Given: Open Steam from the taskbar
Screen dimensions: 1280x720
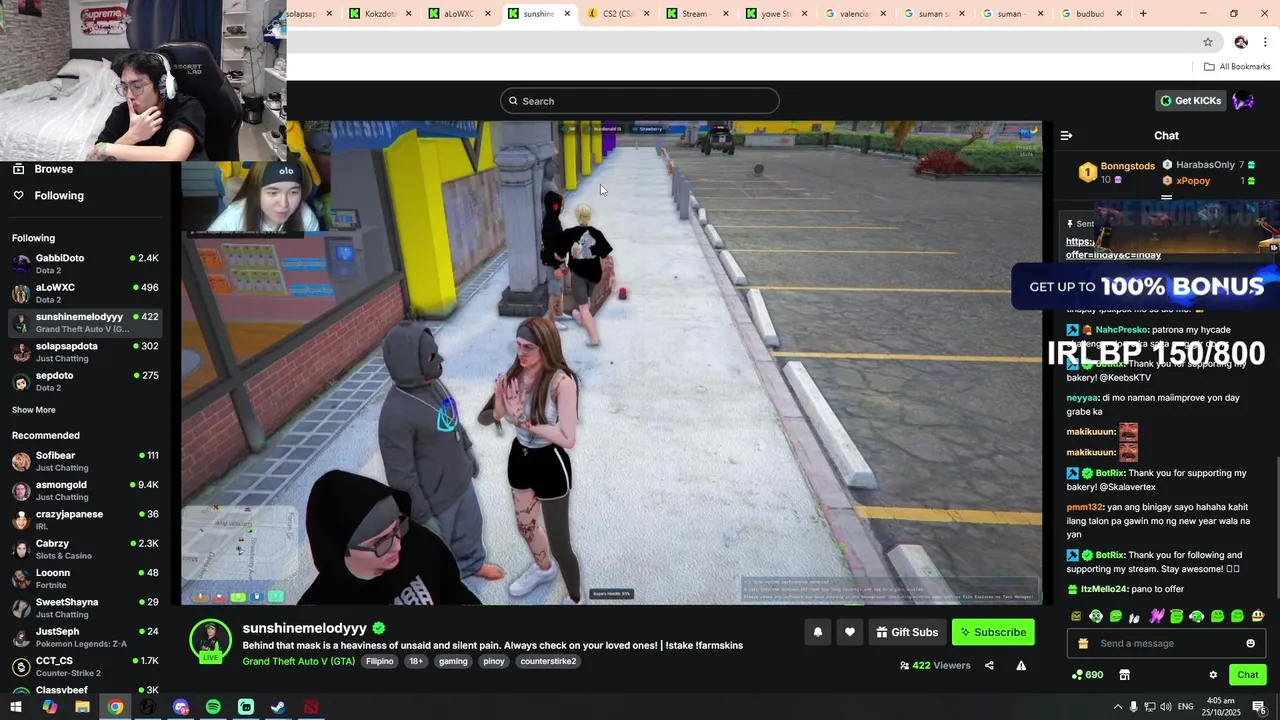Looking at the screenshot, I should coord(278,707).
